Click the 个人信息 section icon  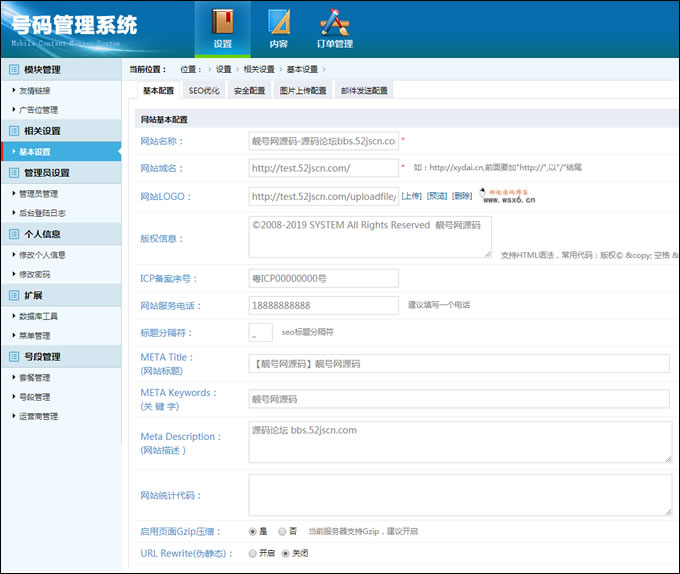[x=13, y=234]
